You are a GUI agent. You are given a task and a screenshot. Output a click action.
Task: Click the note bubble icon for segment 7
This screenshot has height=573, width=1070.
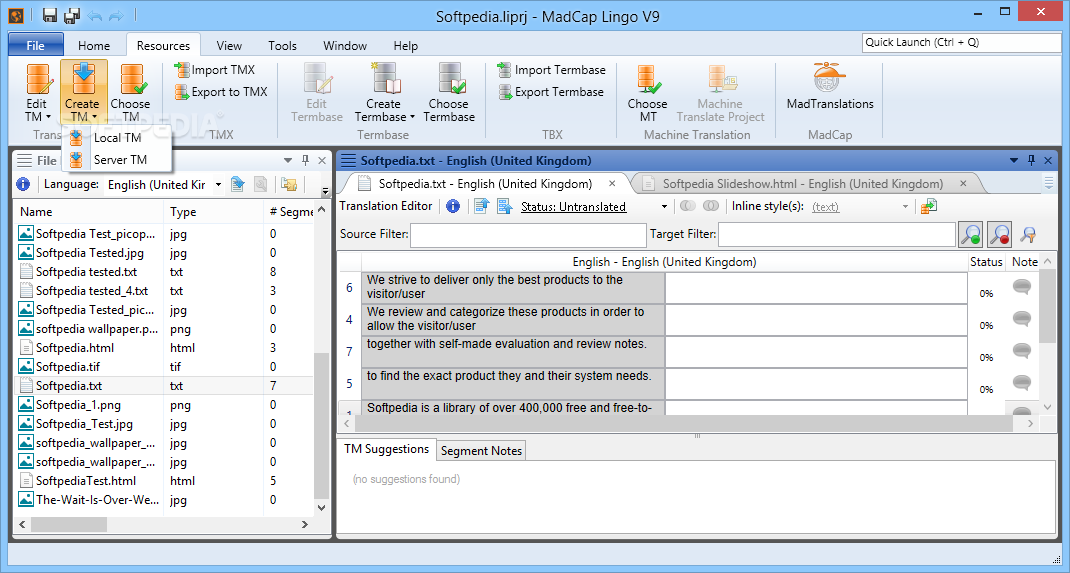1022,351
